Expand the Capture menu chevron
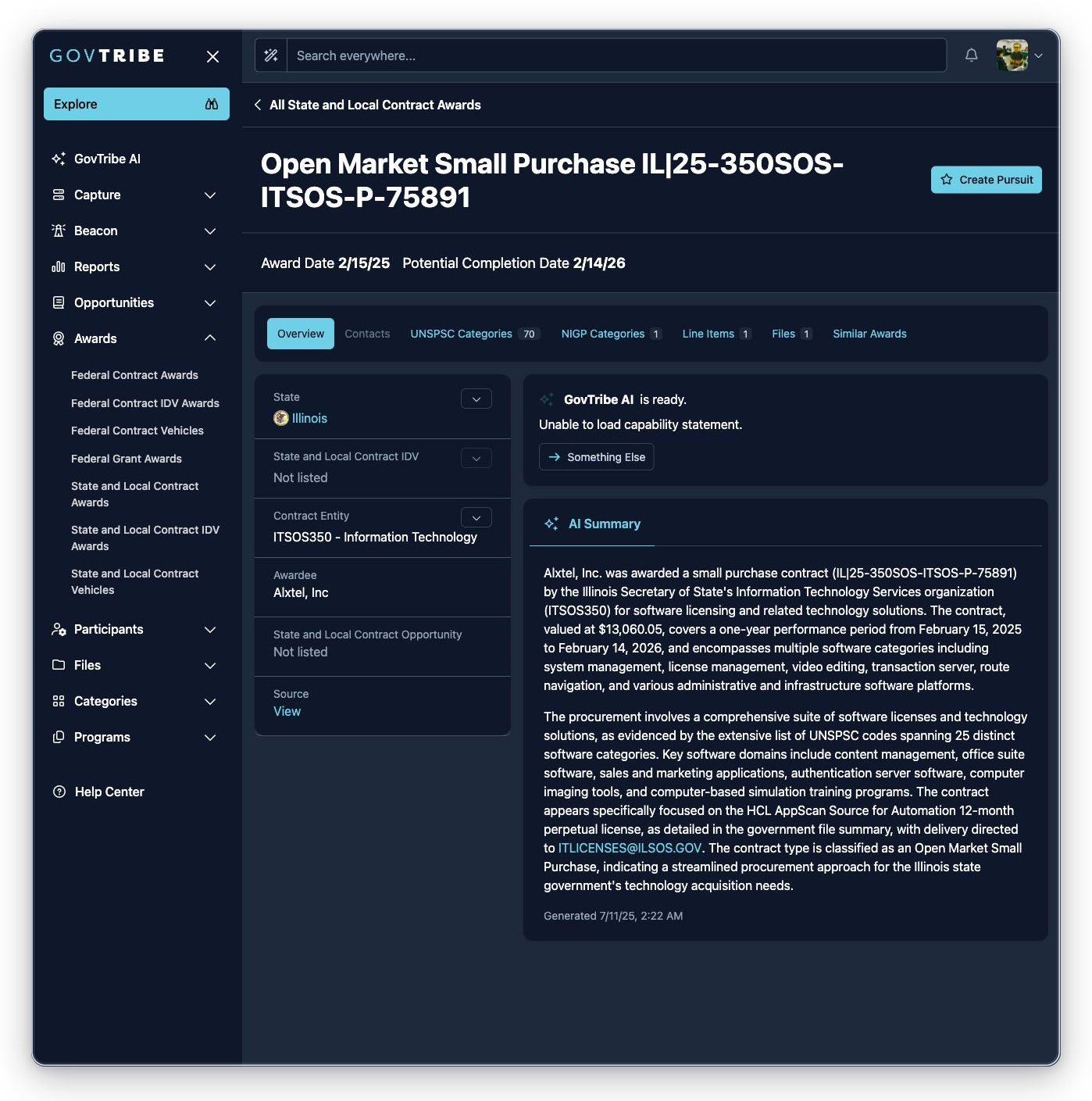The image size is (1092, 1101). pyautogui.click(x=210, y=195)
